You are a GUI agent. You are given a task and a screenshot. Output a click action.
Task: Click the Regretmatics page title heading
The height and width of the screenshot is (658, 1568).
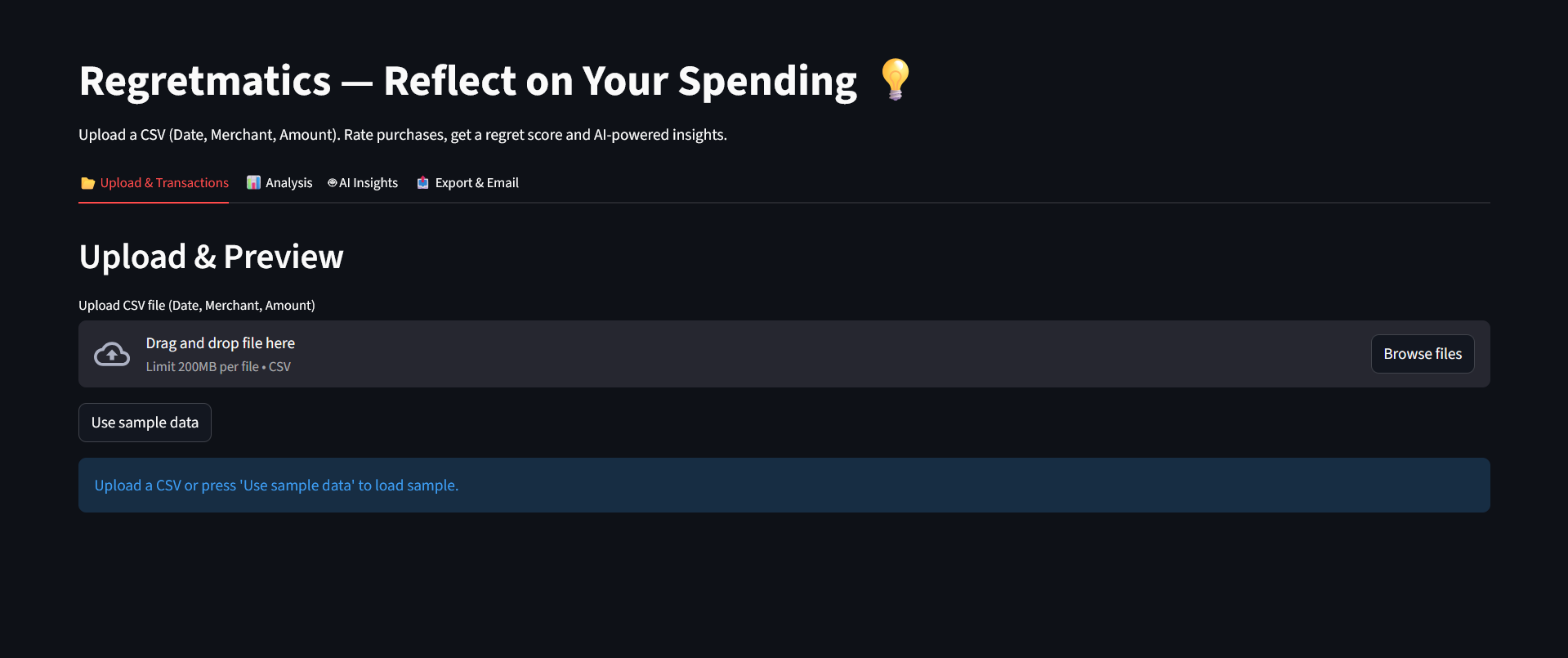coord(467,81)
